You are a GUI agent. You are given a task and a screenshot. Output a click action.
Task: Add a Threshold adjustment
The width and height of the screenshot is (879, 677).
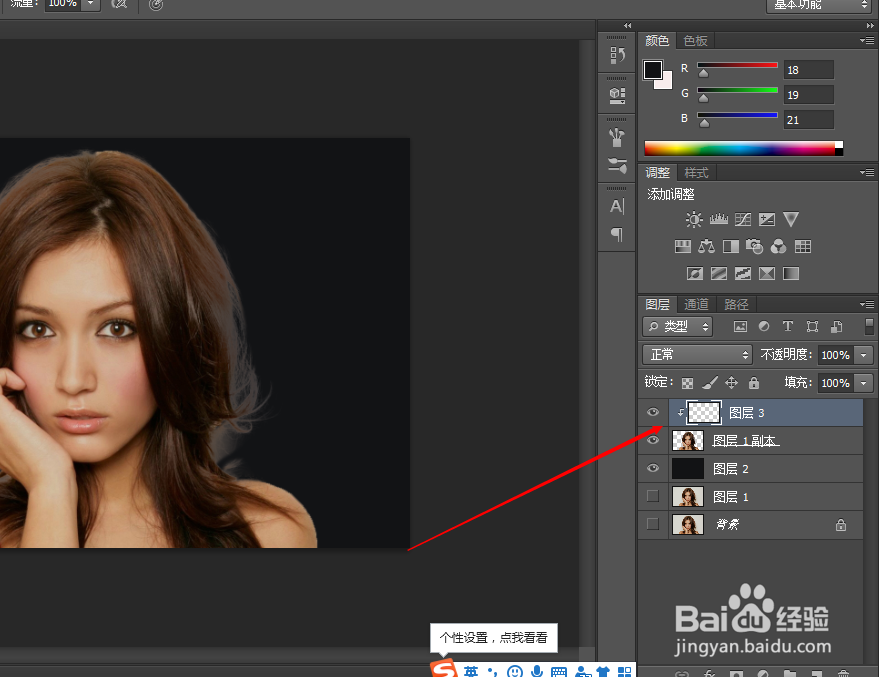pos(743,273)
